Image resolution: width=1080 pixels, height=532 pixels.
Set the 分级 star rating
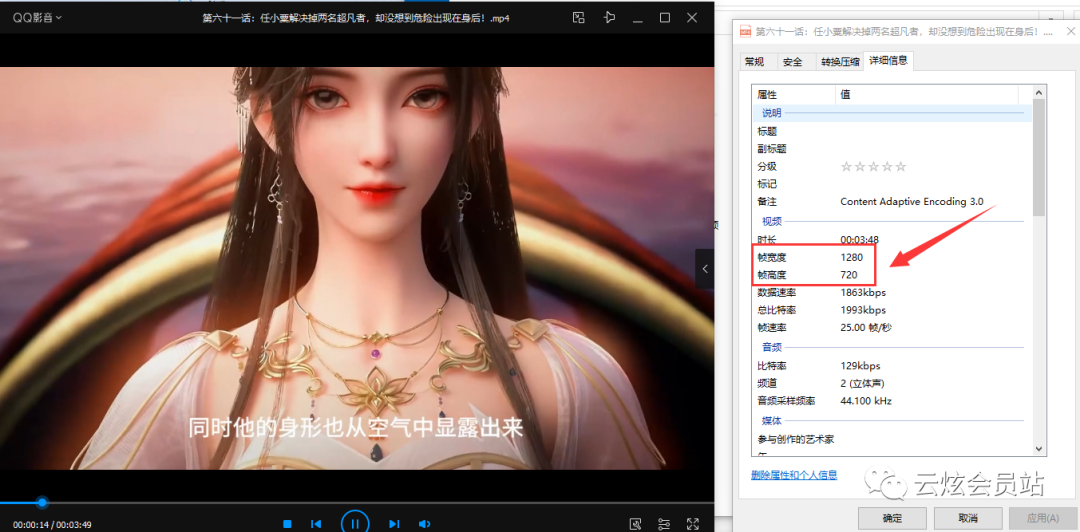click(x=873, y=166)
